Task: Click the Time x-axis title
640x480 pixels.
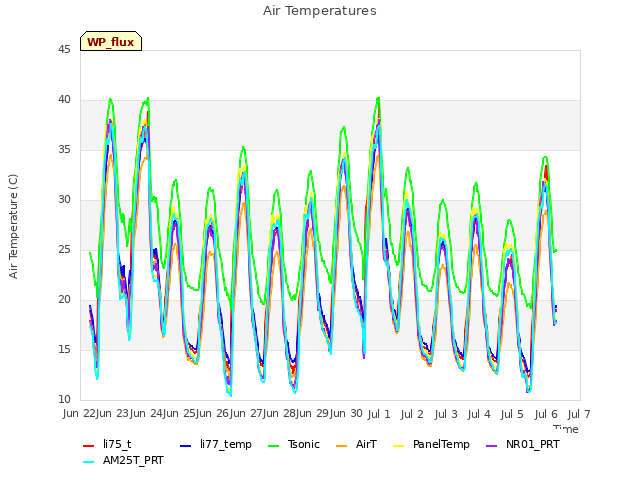Action: pyautogui.click(x=566, y=429)
